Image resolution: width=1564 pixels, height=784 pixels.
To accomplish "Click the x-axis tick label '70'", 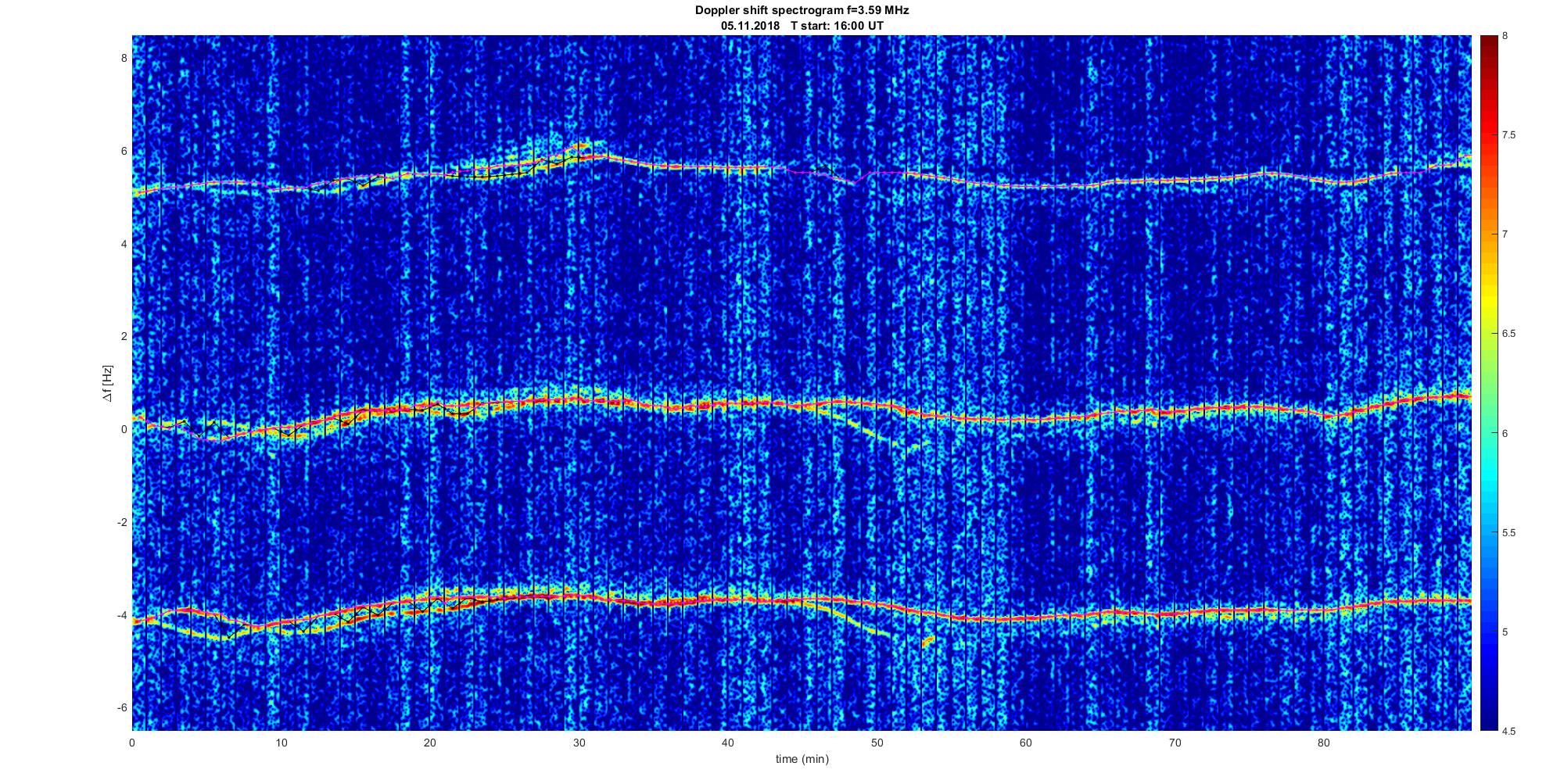I will coord(1175,743).
